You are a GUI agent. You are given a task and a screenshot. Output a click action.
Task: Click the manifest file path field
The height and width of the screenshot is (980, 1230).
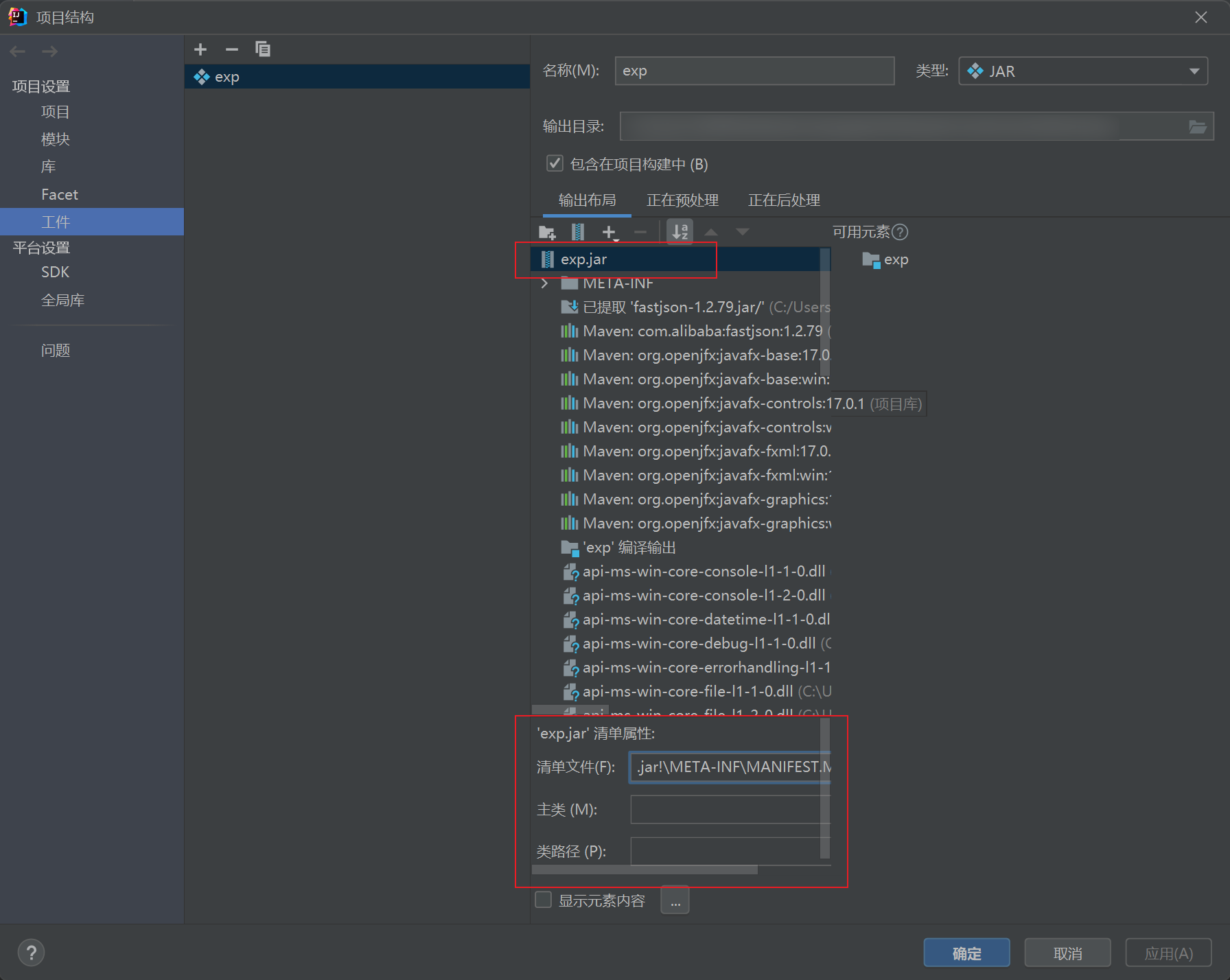[730, 767]
